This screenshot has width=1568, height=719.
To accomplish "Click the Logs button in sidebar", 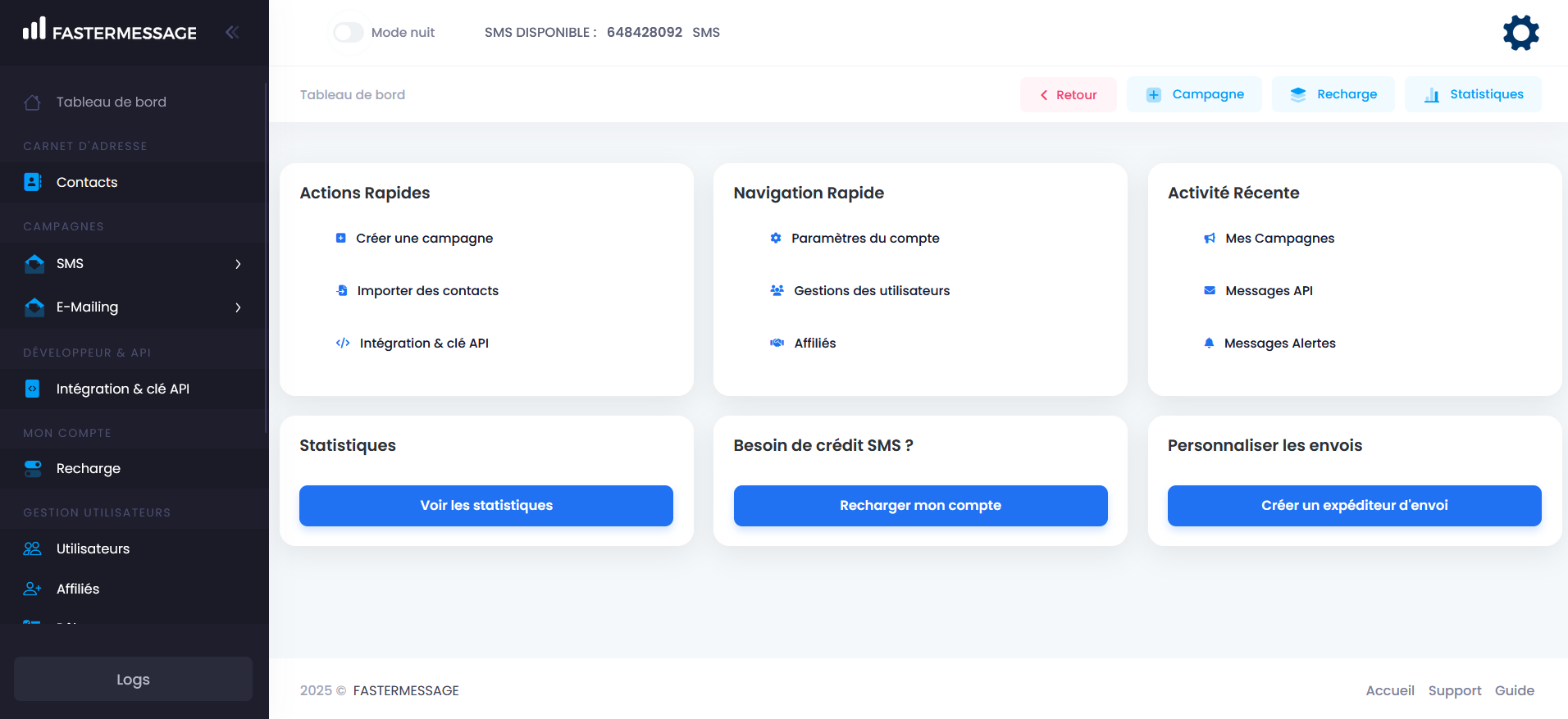I will (x=133, y=679).
